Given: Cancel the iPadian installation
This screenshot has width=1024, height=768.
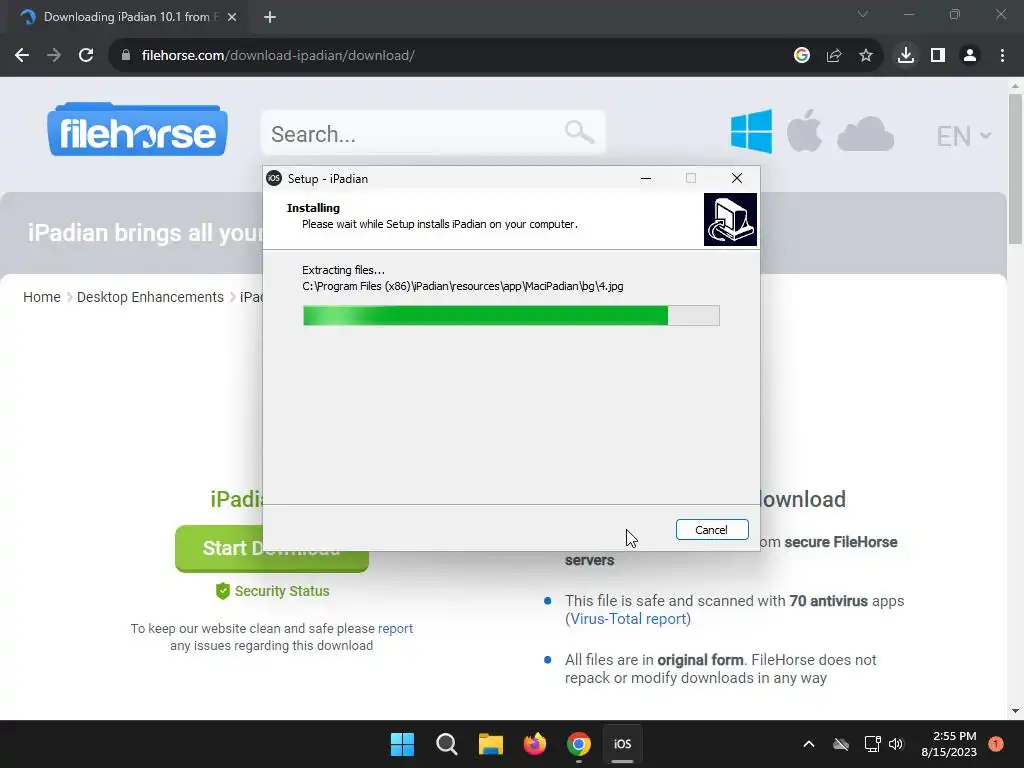Looking at the screenshot, I should point(712,530).
